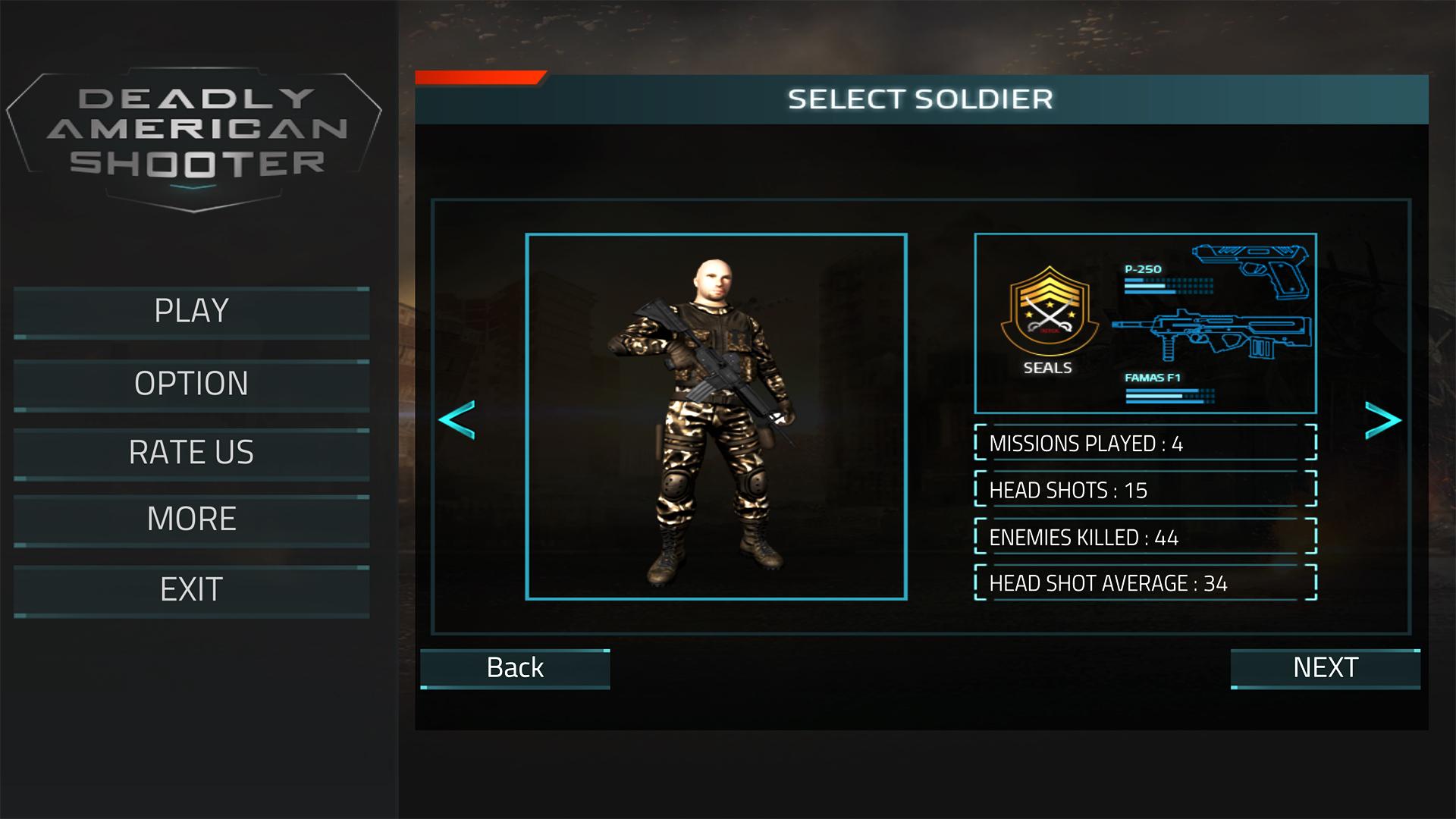
Task: Click the ENEMIES KILLED stat row
Action: point(1145,537)
